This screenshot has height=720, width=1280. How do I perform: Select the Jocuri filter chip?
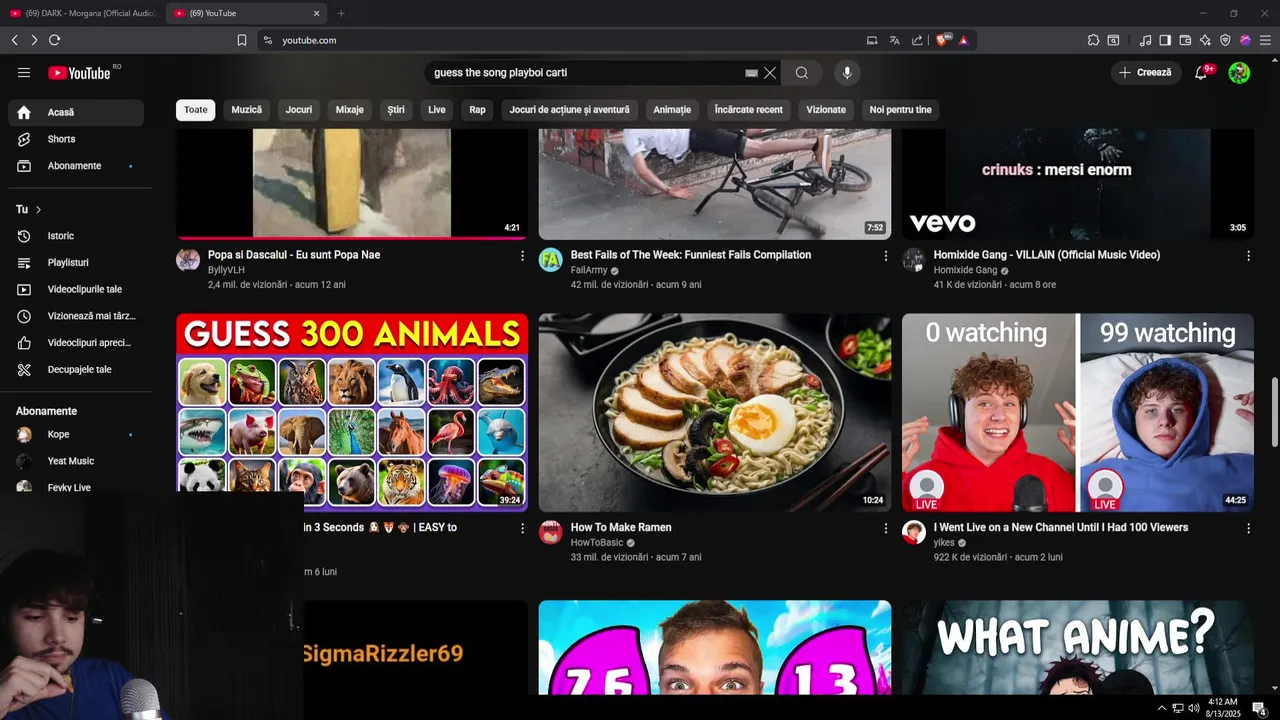299,110
